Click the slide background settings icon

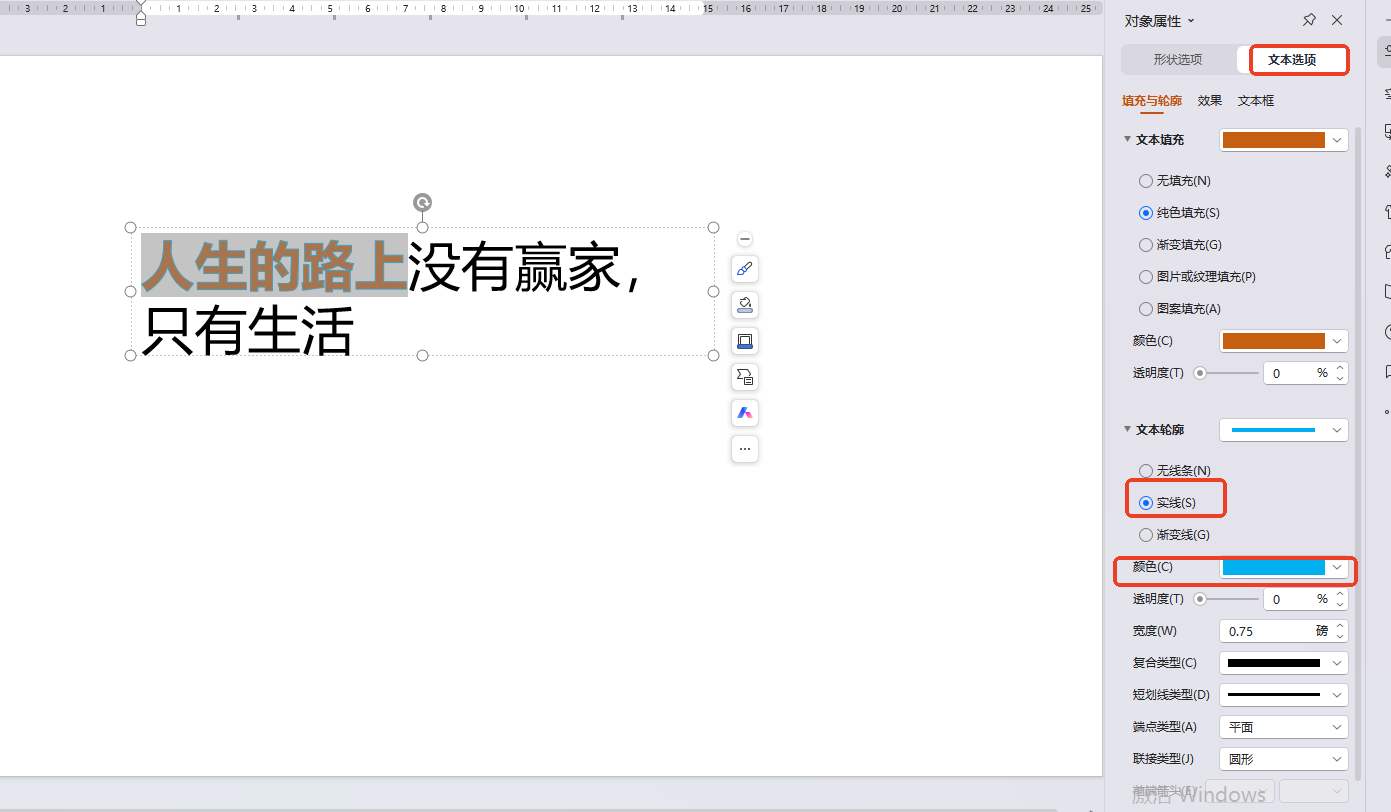coord(744,341)
